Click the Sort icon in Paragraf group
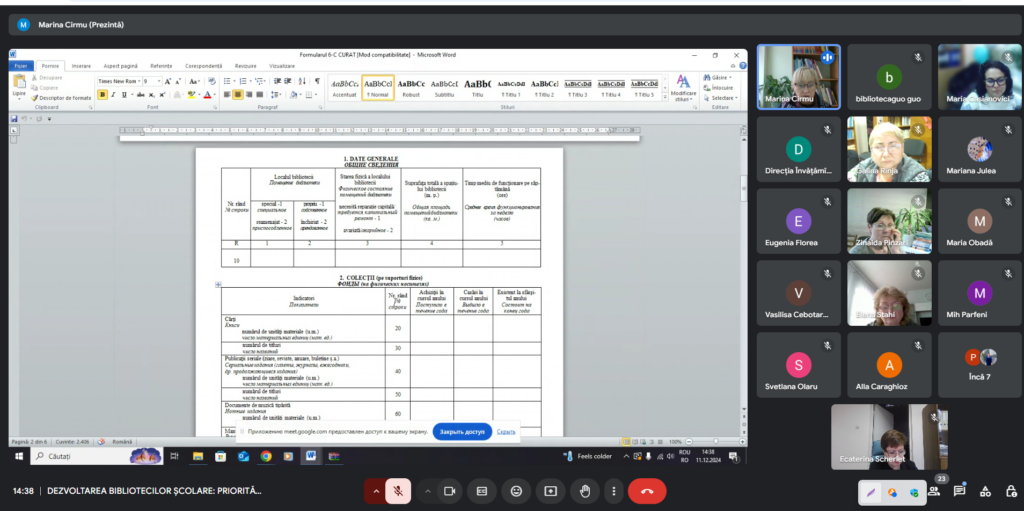This screenshot has height=511, width=1024. click(302, 81)
